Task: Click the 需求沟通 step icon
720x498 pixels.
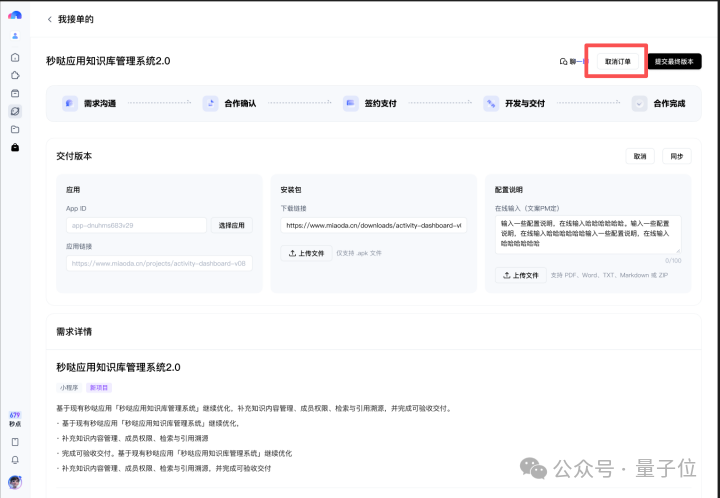Action: [70, 103]
